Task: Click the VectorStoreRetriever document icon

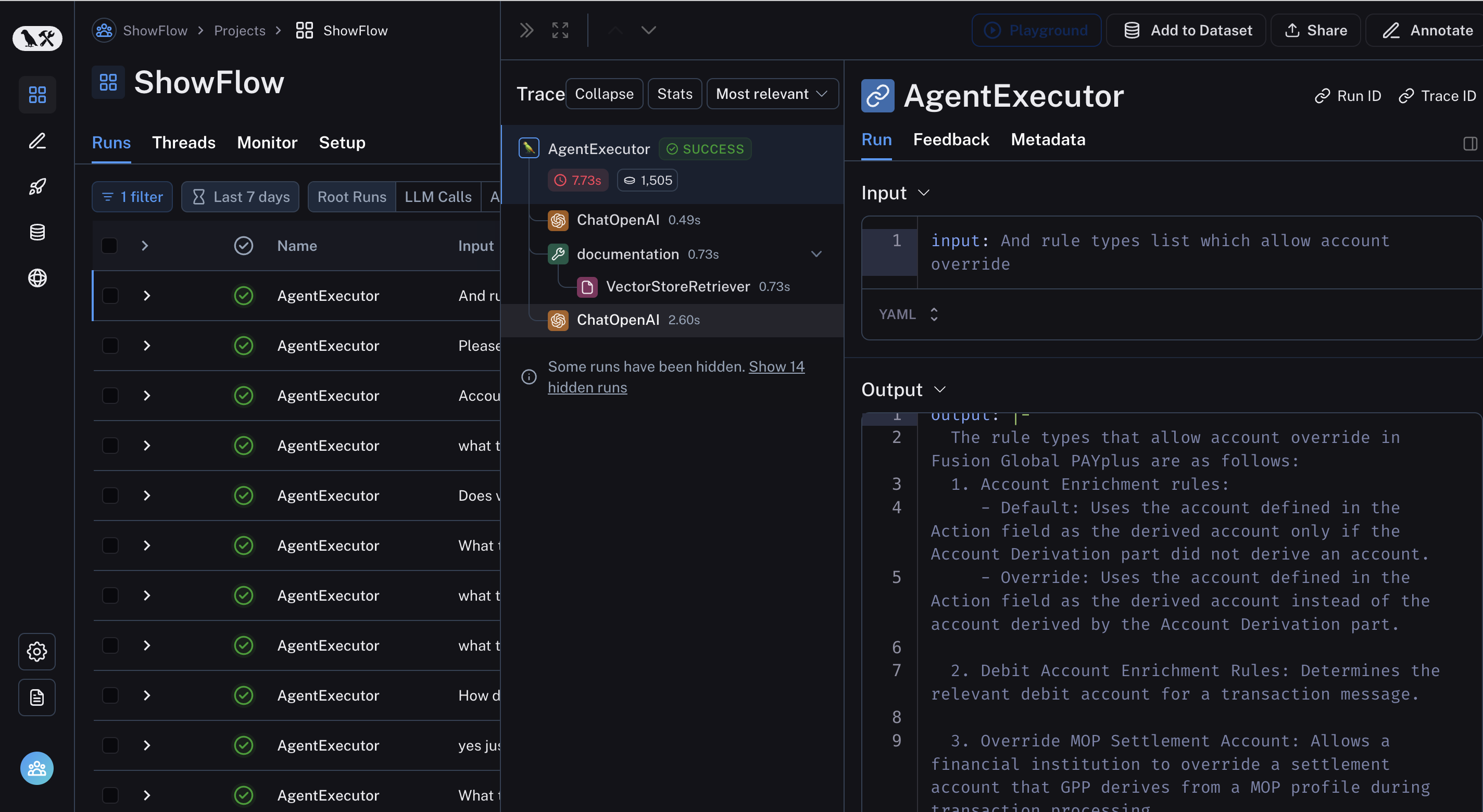Action: coord(587,287)
